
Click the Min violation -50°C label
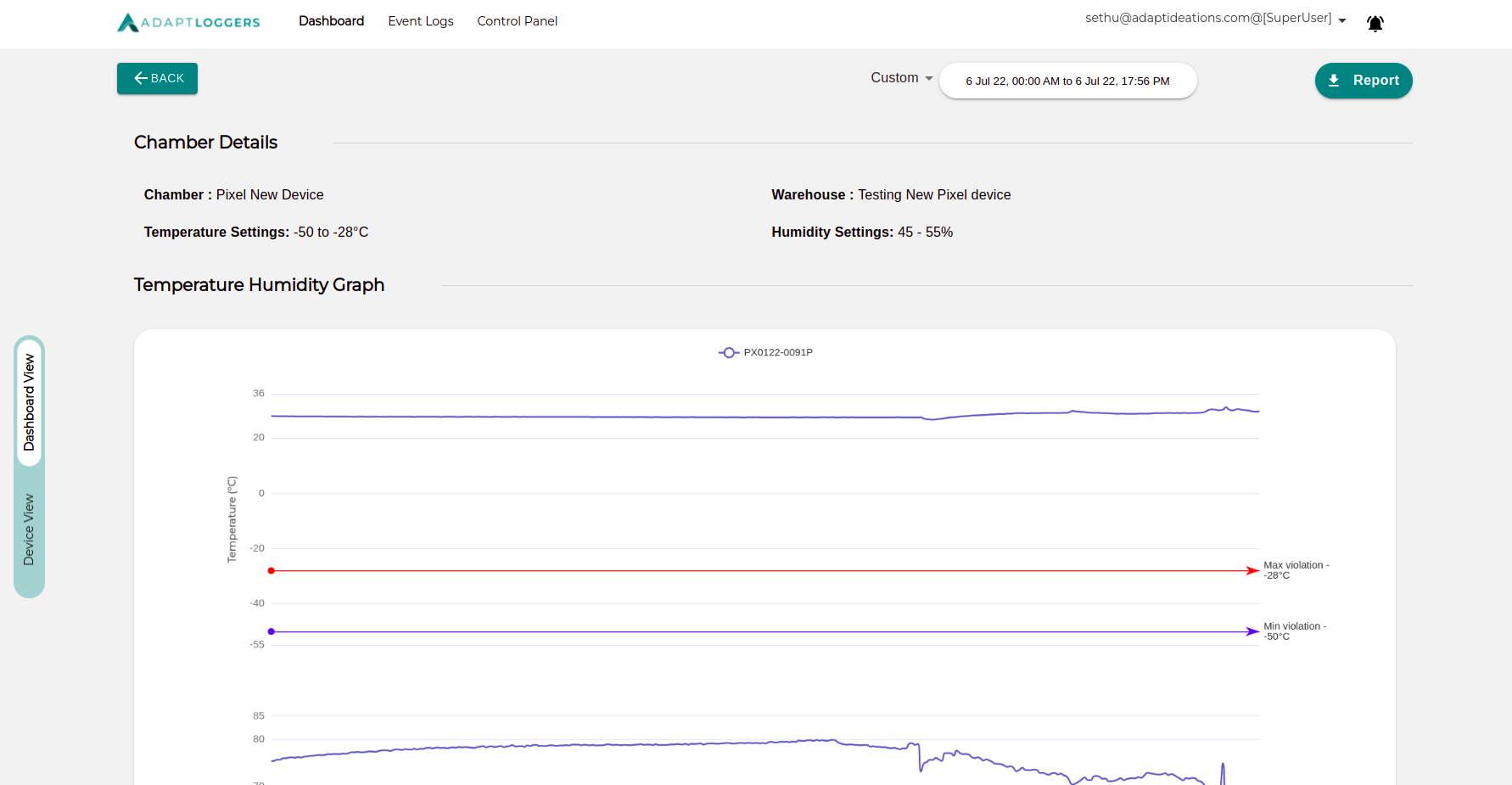click(1295, 631)
